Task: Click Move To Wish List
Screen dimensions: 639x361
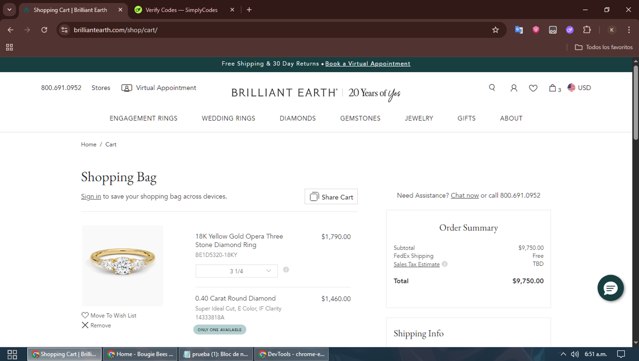Action: [x=109, y=315]
